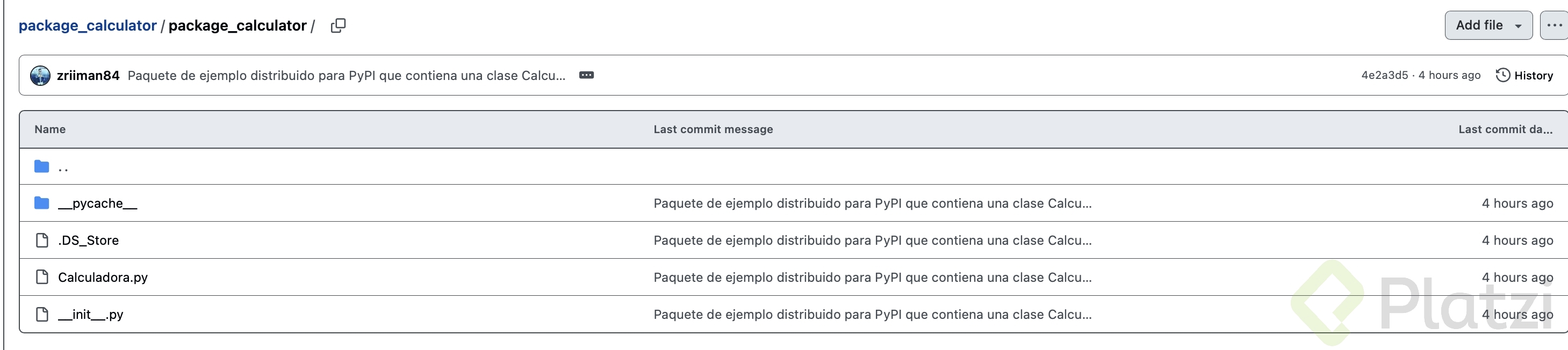Open commit 4e2a3d5
The width and height of the screenshot is (1568, 350).
(x=1384, y=75)
